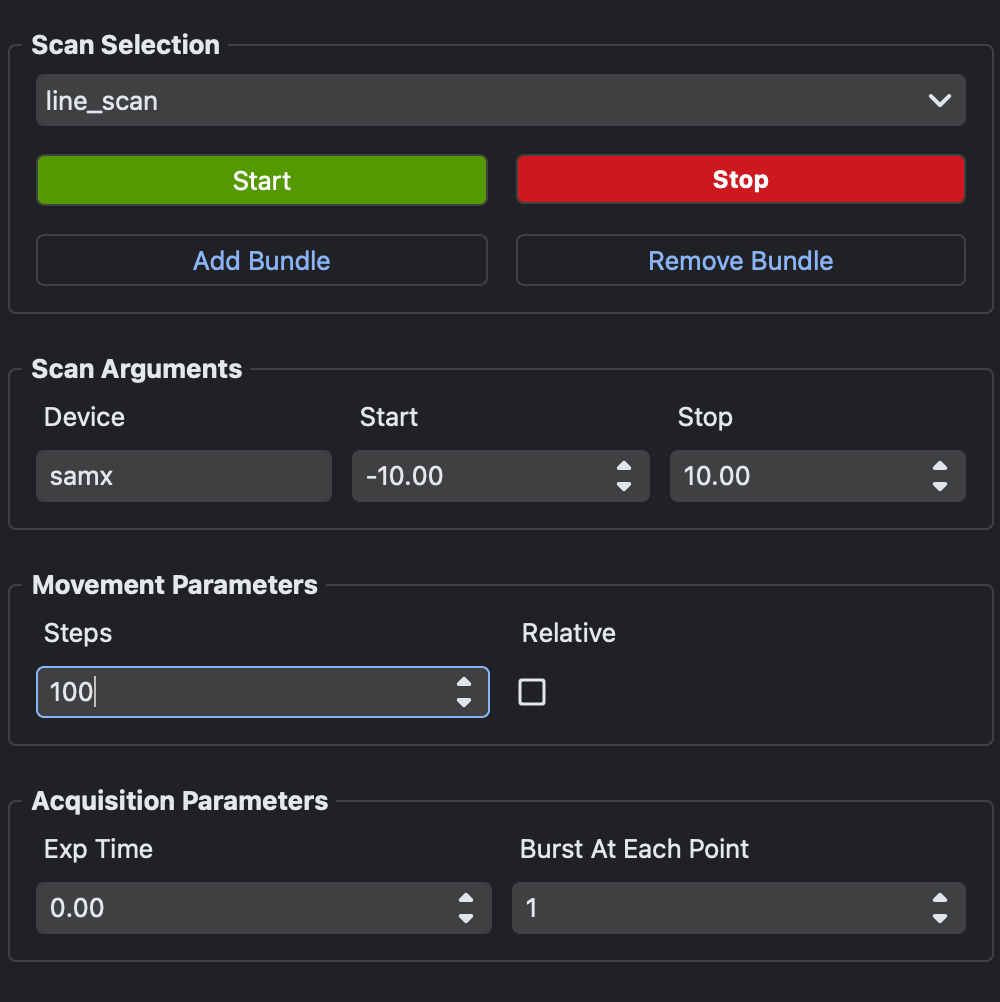Decrease Burst At Each Point with down arrow
Viewport: 1000px width, 1002px height.
pyautogui.click(x=939, y=918)
